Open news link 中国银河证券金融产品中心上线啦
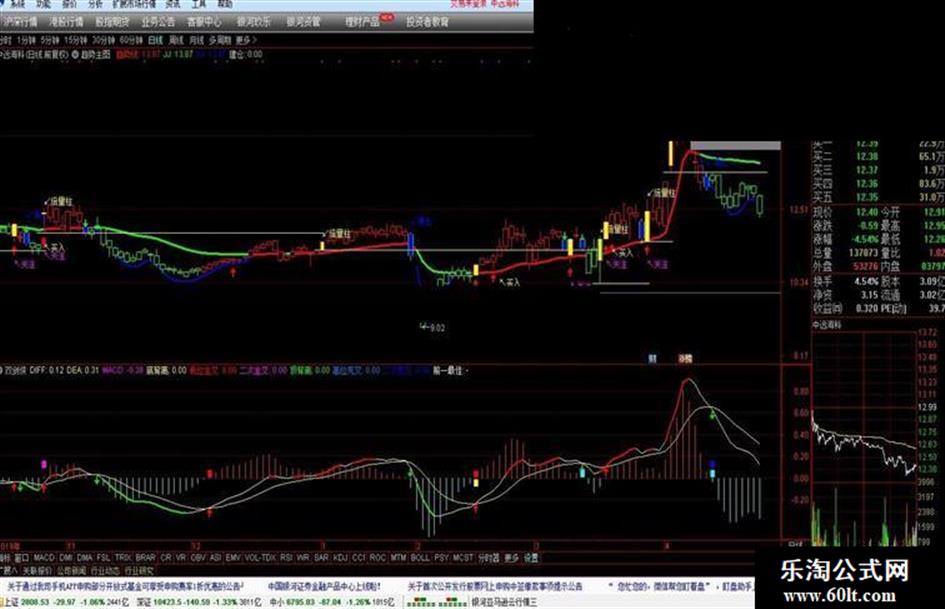 point(324,586)
